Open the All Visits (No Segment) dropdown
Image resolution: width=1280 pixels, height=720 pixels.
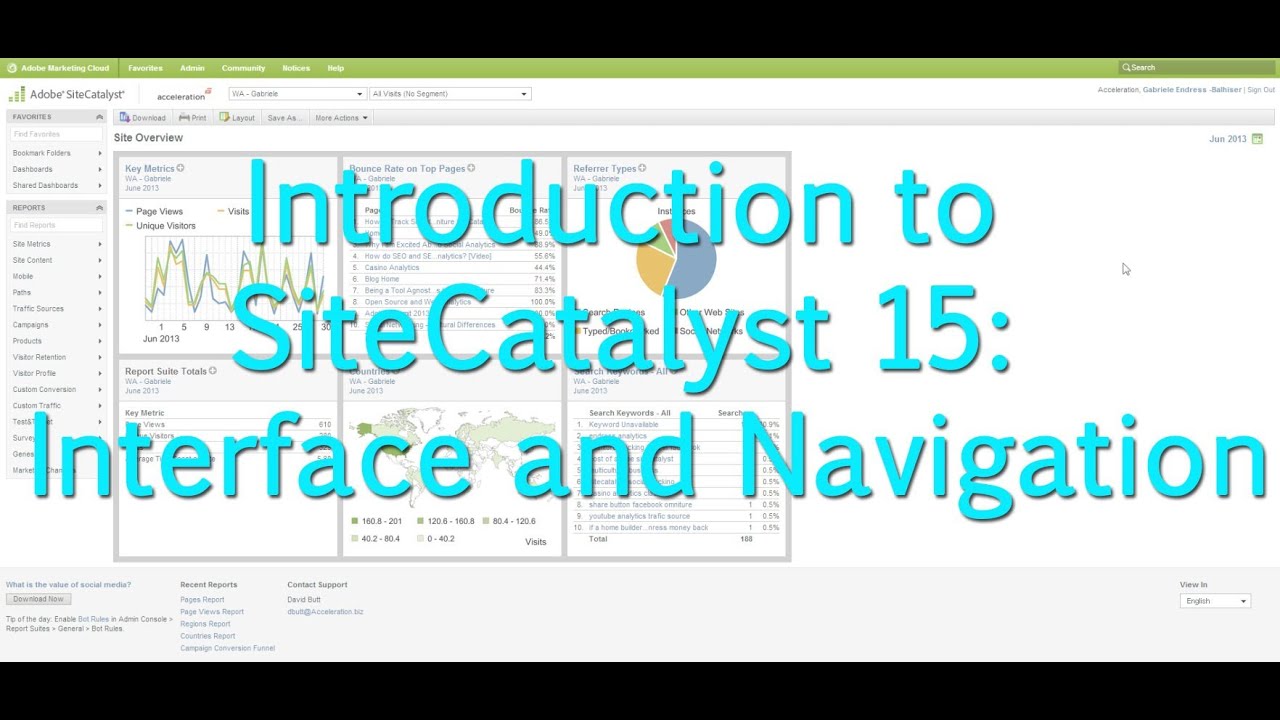[x=450, y=94]
